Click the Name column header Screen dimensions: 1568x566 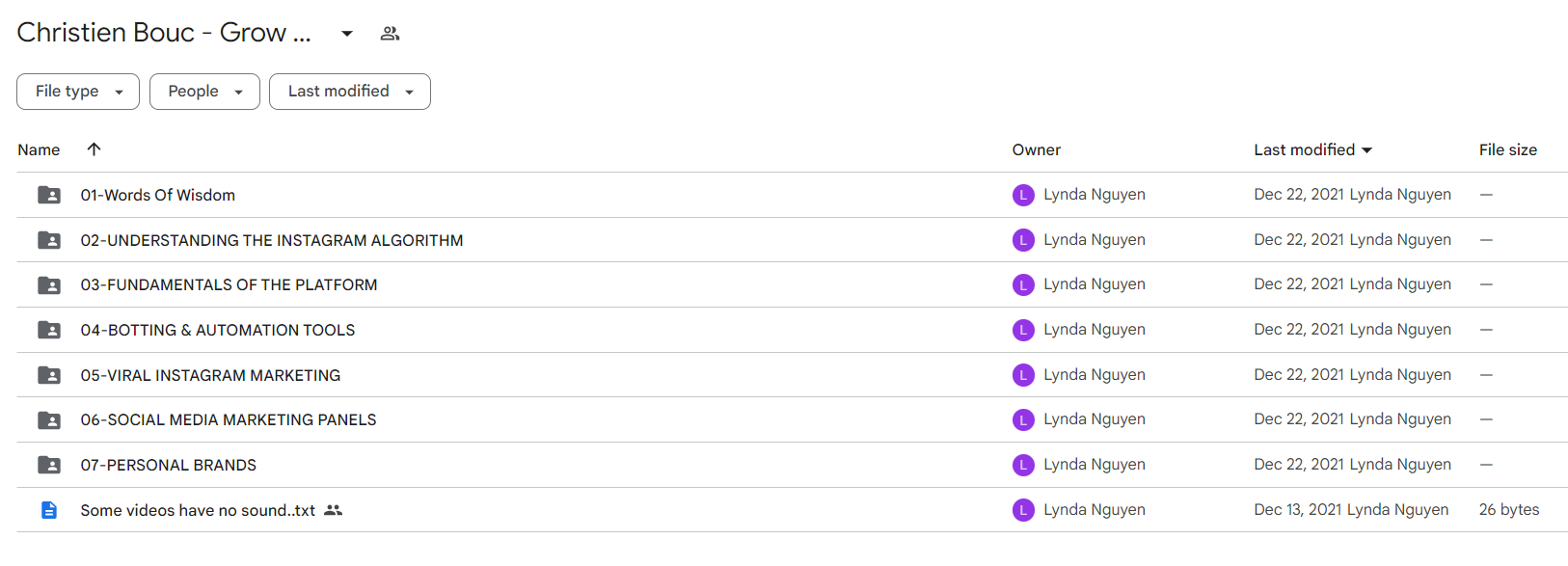[x=39, y=149]
